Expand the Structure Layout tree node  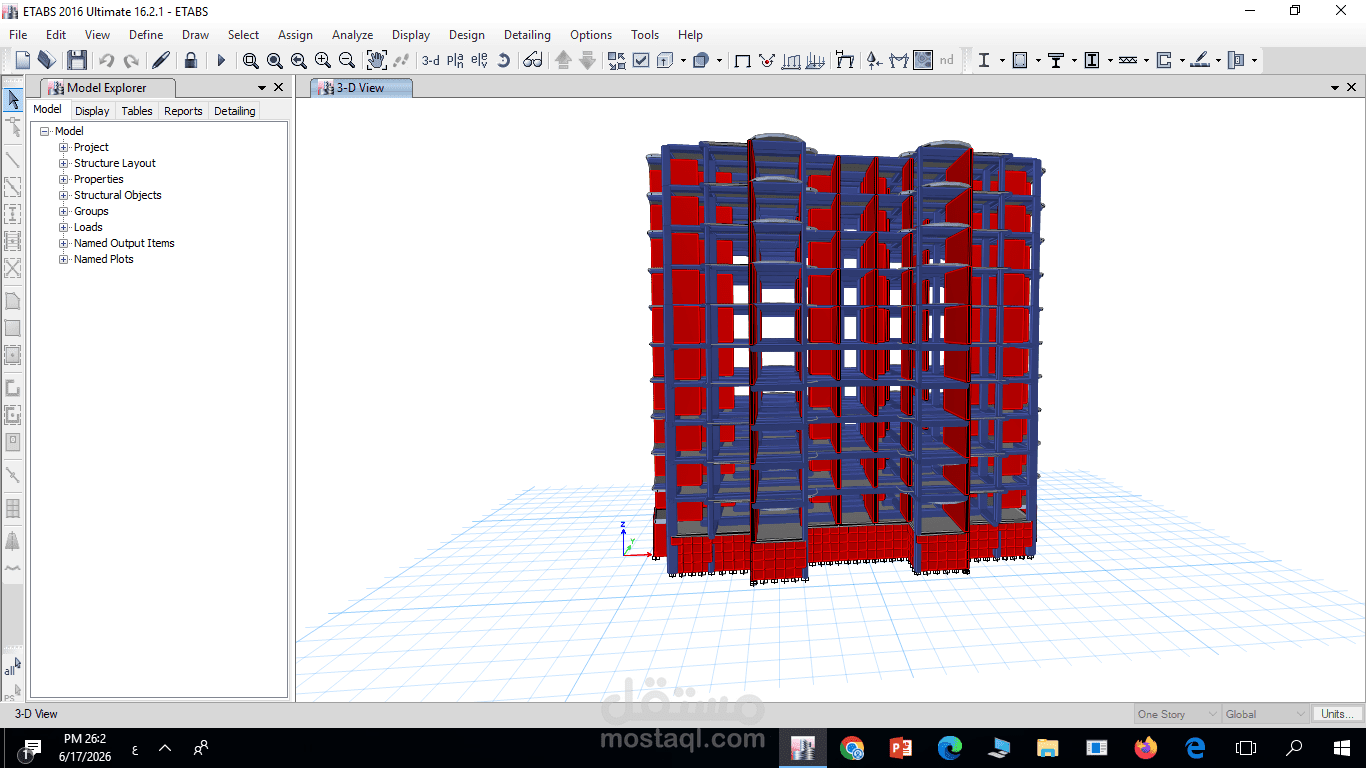point(64,163)
